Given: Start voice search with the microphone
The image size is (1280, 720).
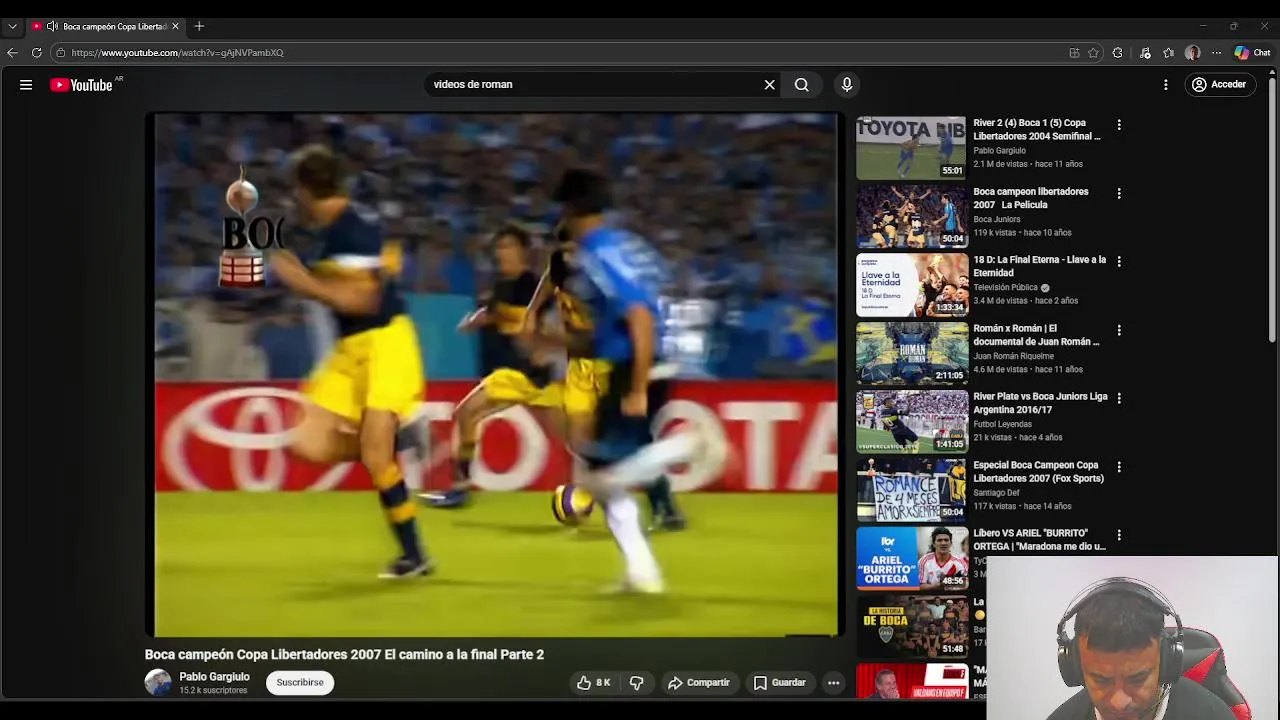Looking at the screenshot, I should [847, 85].
